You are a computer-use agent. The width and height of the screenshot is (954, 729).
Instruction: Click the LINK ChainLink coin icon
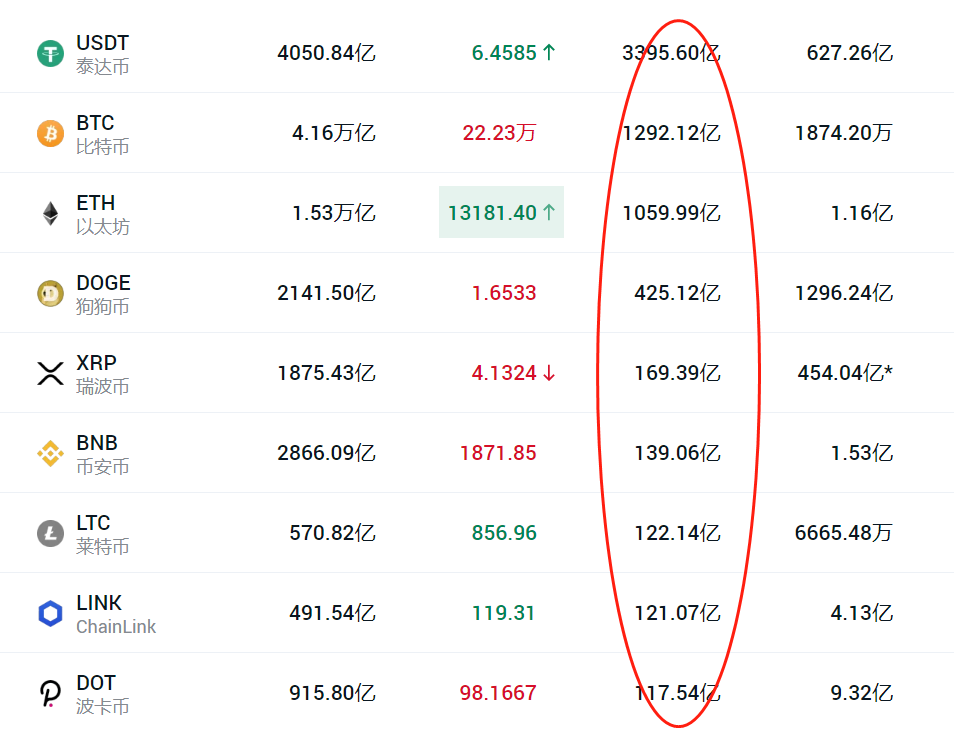(50, 613)
